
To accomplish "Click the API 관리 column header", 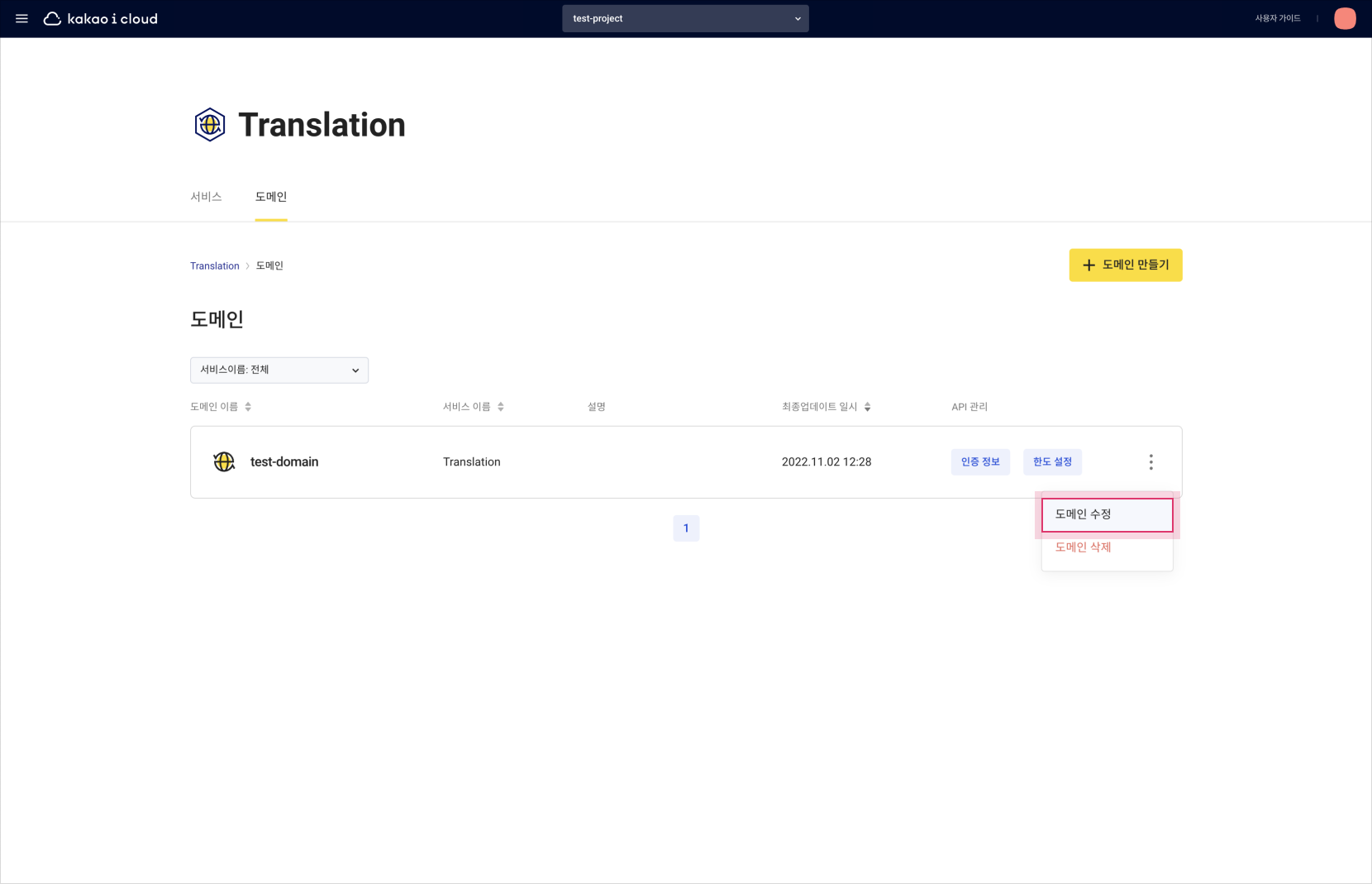I will coord(969,407).
